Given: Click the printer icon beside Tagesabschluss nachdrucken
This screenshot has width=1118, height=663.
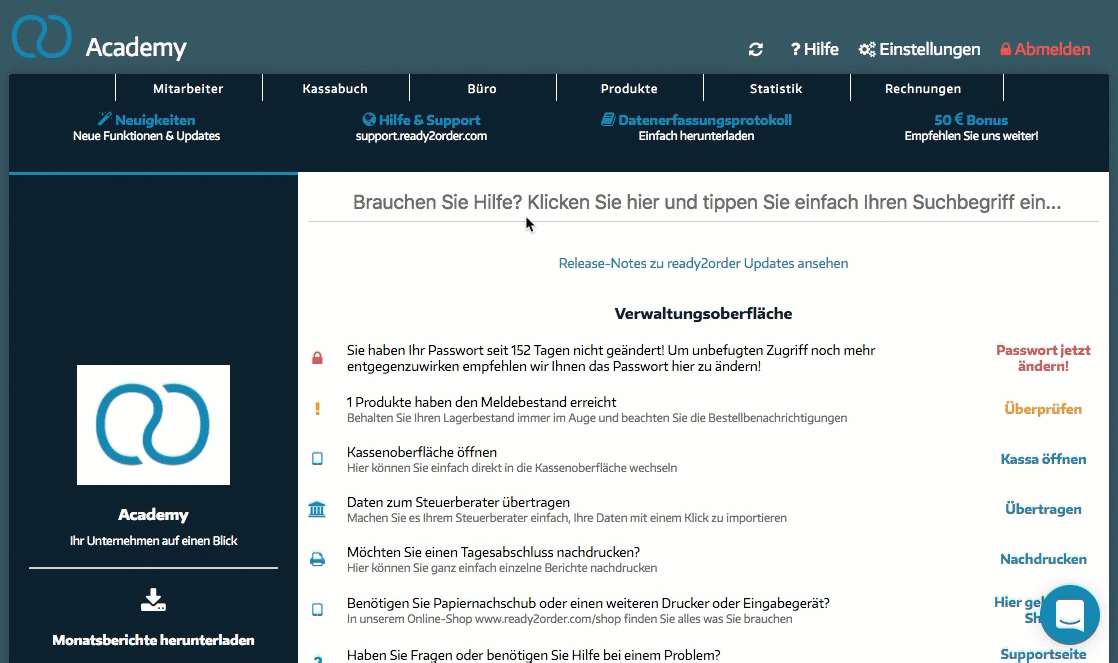Looking at the screenshot, I should coord(317,559).
